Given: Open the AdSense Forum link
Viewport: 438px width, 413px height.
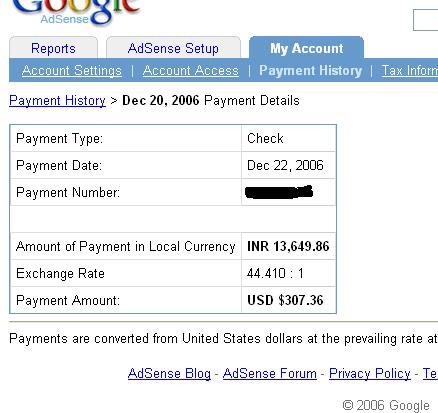Looking at the screenshot, I should 270,373.
